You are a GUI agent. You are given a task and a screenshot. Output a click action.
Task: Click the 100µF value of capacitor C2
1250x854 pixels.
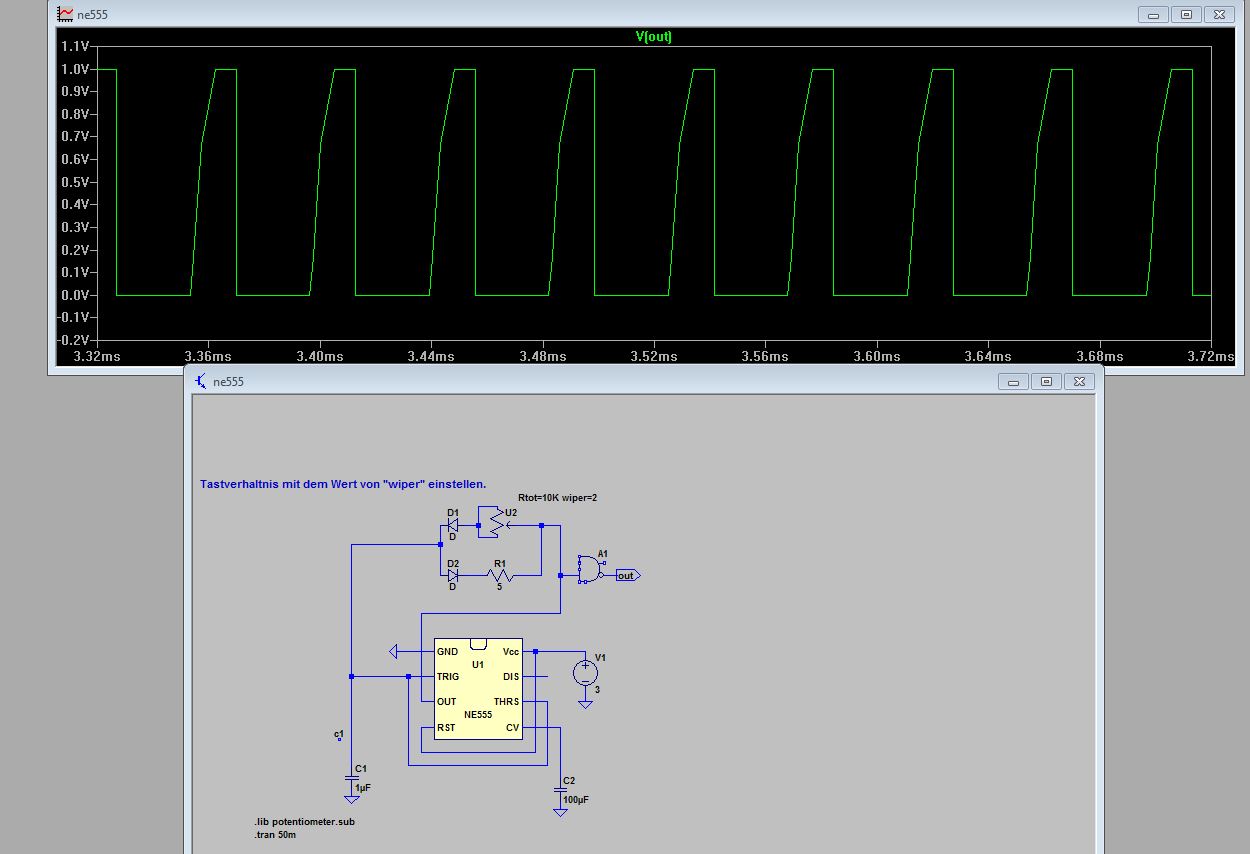click(x=575, y=800)
